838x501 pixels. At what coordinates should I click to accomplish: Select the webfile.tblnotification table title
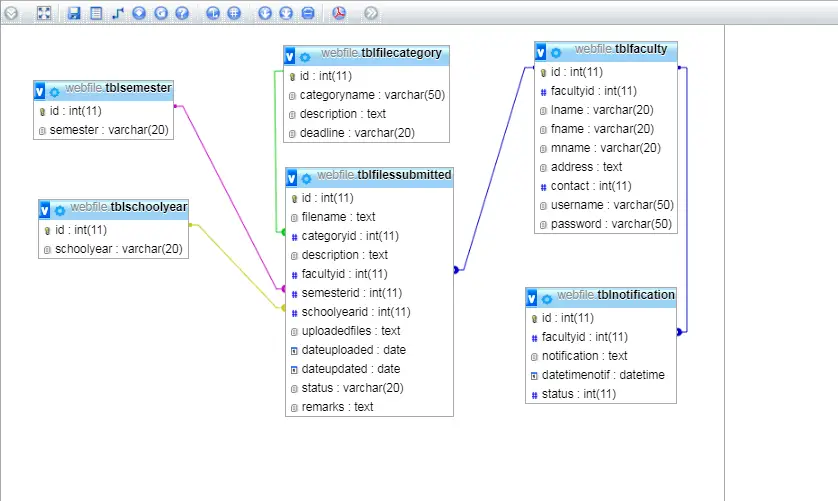[x=616, y=295]
